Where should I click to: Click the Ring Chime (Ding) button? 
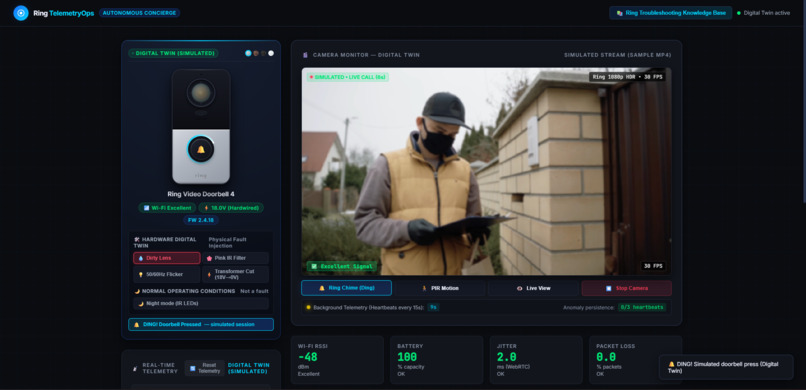tap(346, 288)
